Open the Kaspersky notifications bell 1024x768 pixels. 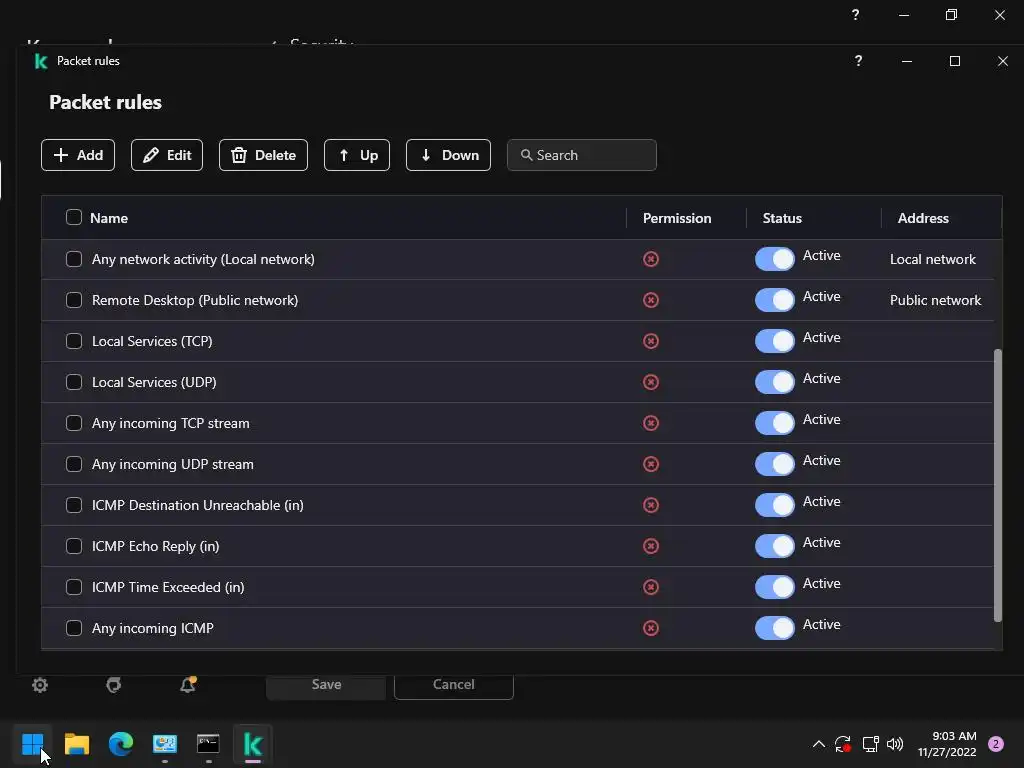tap(188, 685)
